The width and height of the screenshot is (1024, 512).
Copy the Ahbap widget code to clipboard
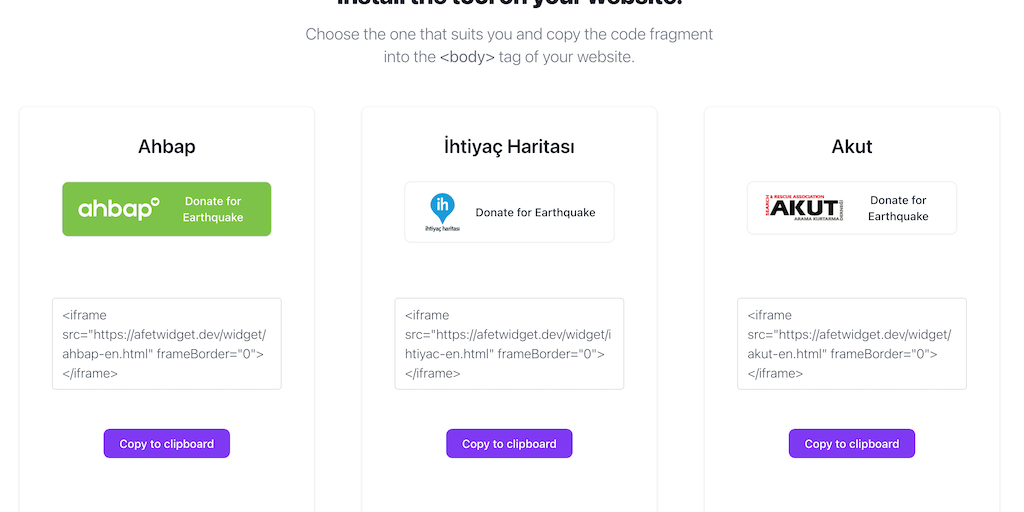(x=166, y=444)
